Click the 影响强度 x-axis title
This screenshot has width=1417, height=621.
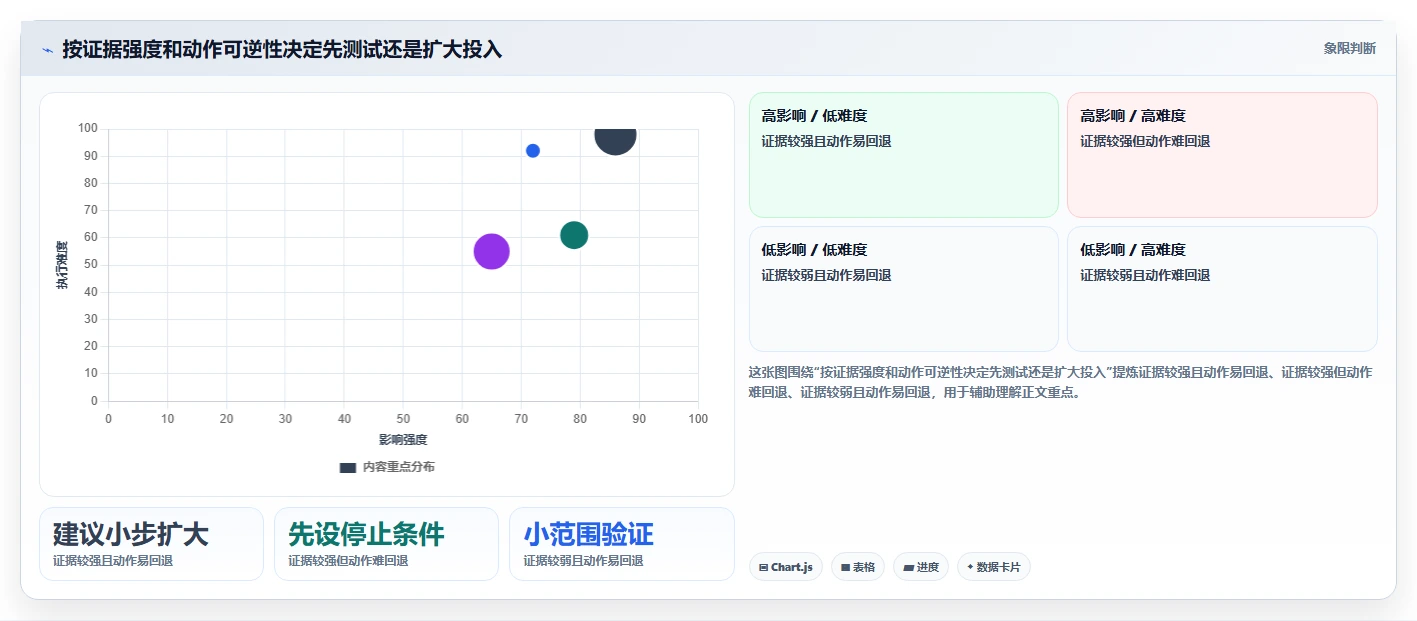[x=403, y=440]
